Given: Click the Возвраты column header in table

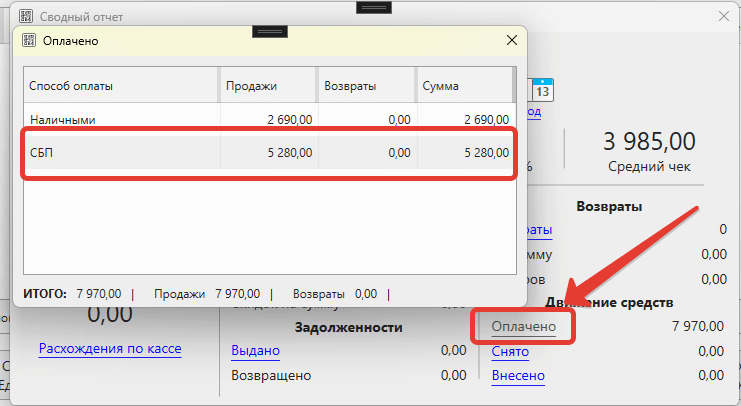Looking at the screenshot, I should [366, 86].
